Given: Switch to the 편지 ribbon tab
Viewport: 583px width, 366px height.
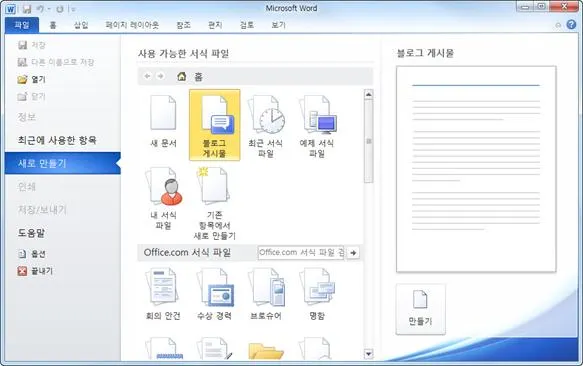Looking at the screenshot, I should point(215,25).
